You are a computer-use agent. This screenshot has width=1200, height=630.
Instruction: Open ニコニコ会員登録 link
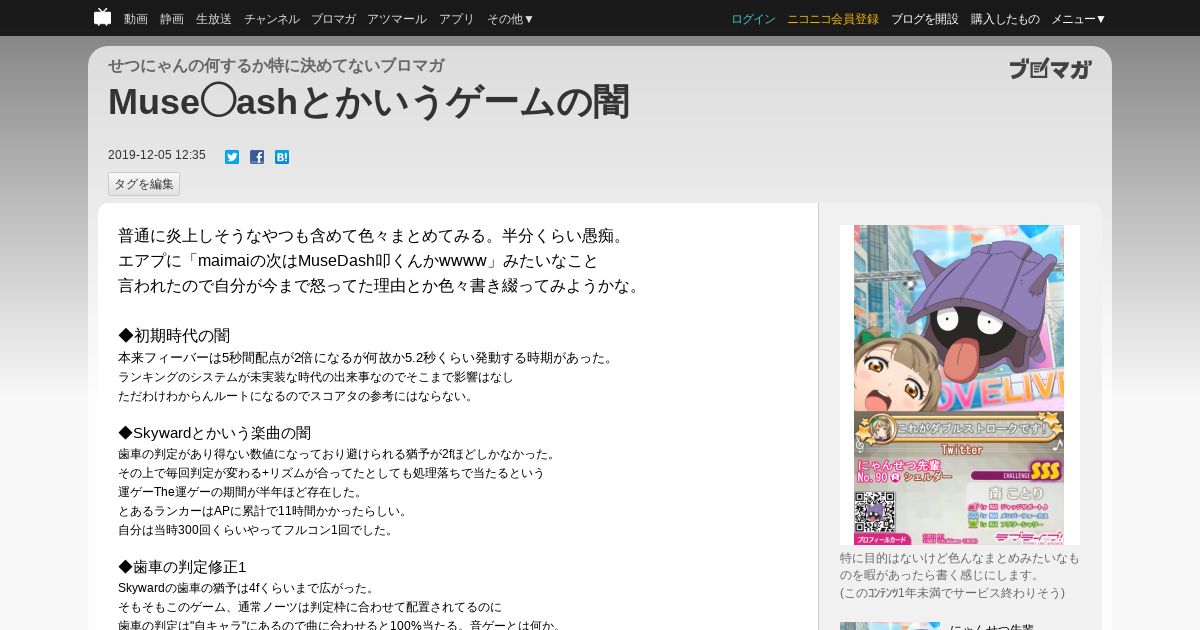[x=833, y=19]
